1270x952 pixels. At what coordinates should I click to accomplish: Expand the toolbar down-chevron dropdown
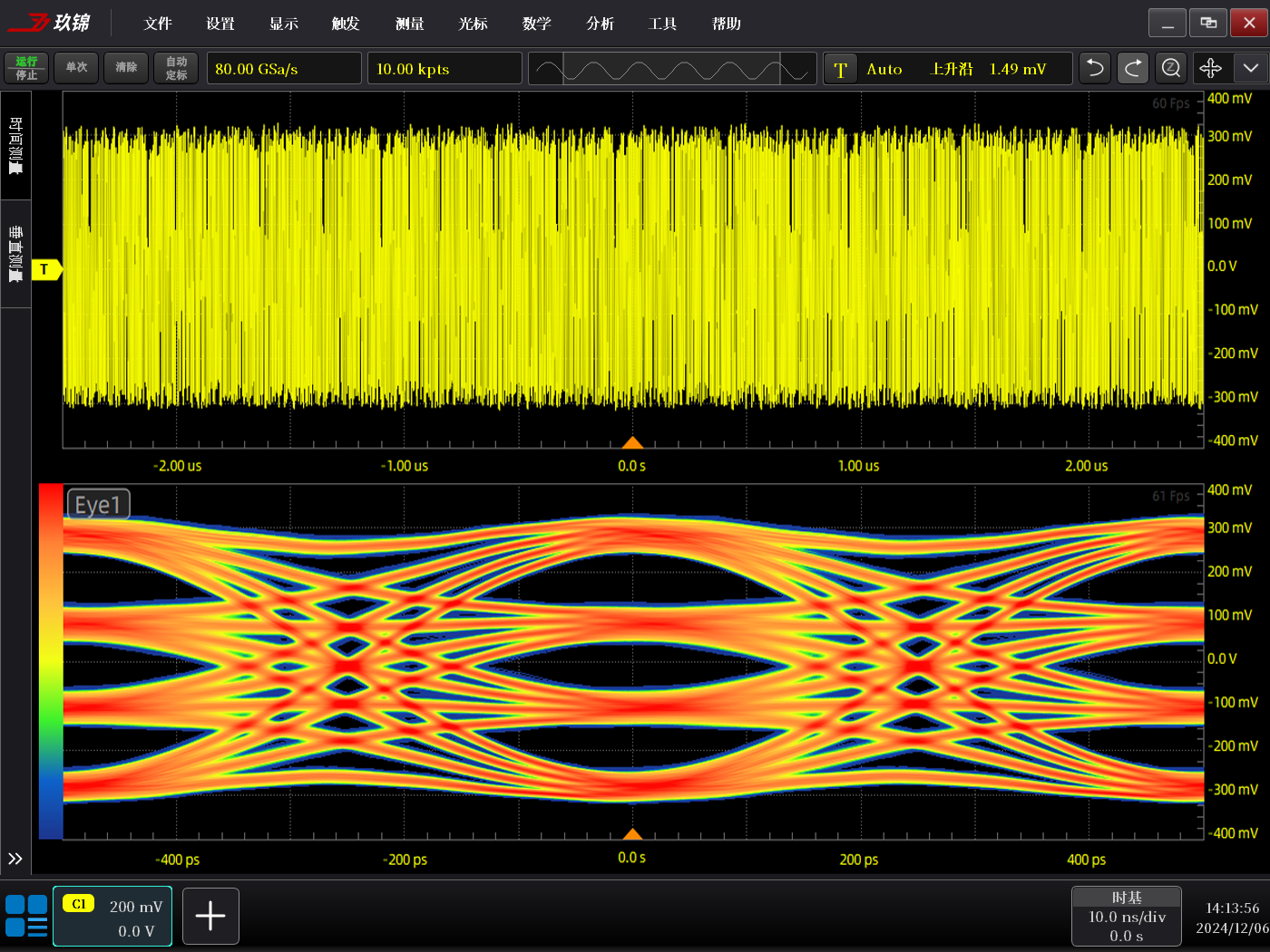1250,68
